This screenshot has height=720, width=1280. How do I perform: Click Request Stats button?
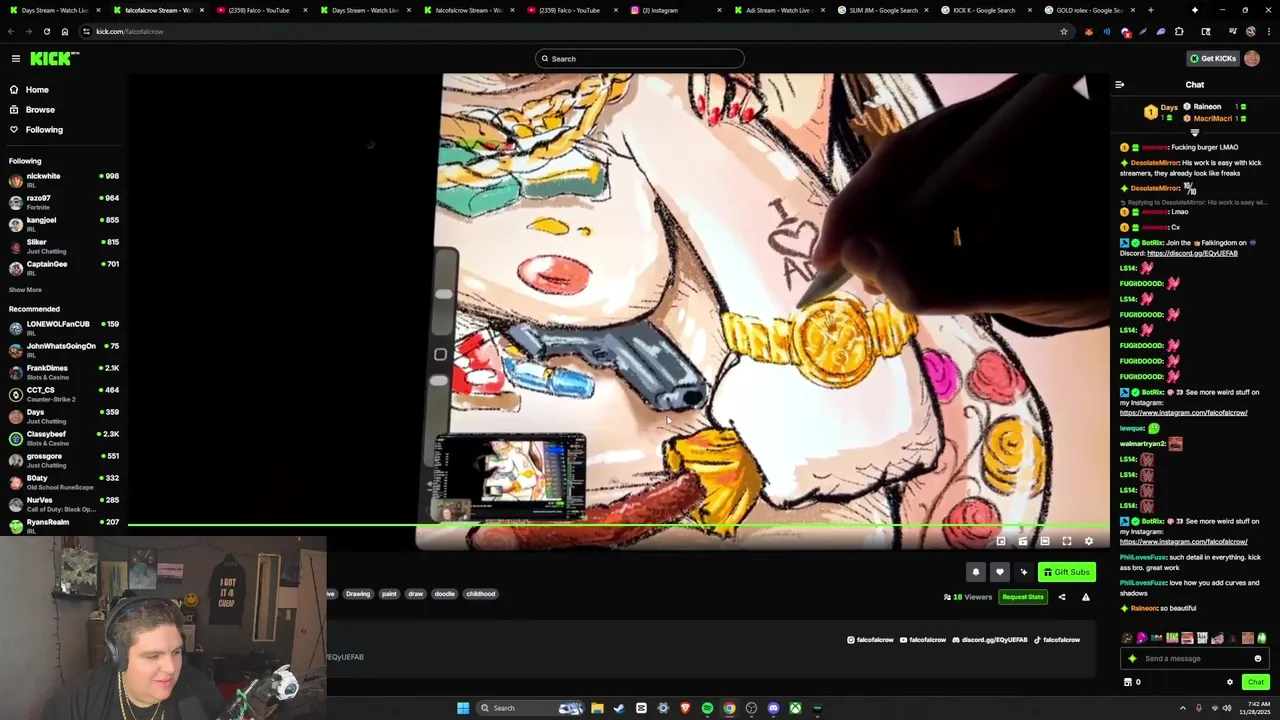pyautogui.click(x=1022, y=597)
